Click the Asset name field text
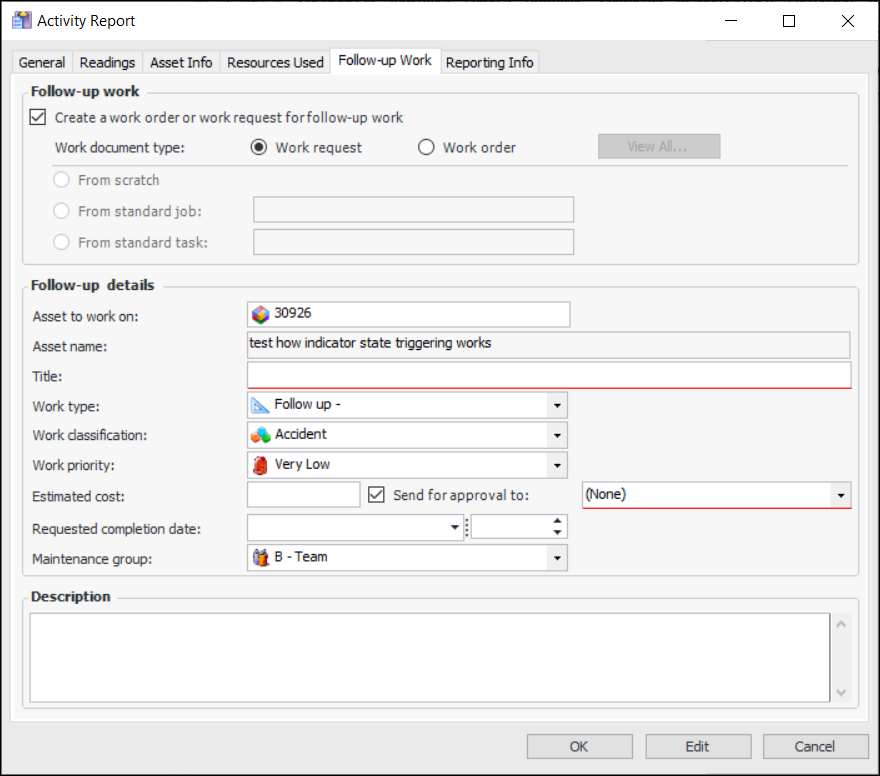The image size is (880, 776). 370,343
